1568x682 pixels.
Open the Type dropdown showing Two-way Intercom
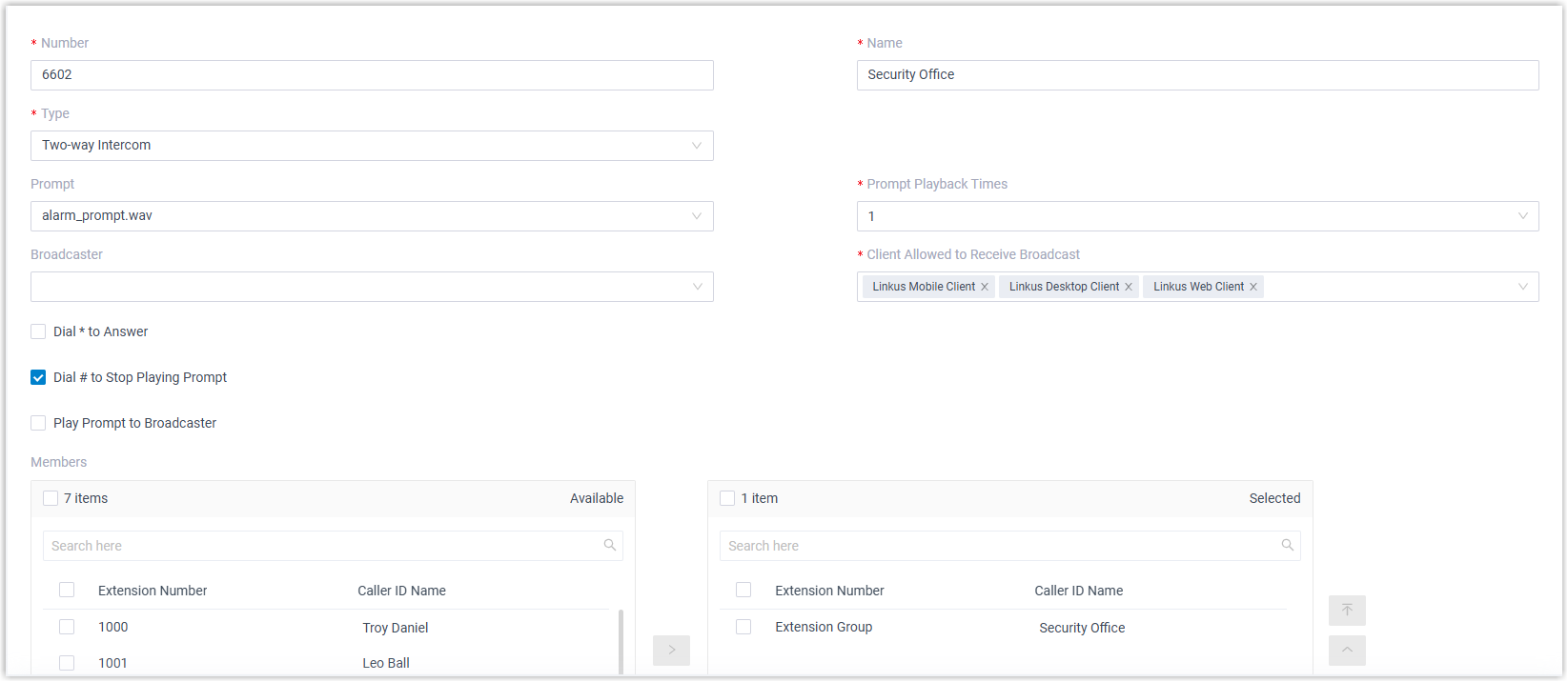[372, 146]
